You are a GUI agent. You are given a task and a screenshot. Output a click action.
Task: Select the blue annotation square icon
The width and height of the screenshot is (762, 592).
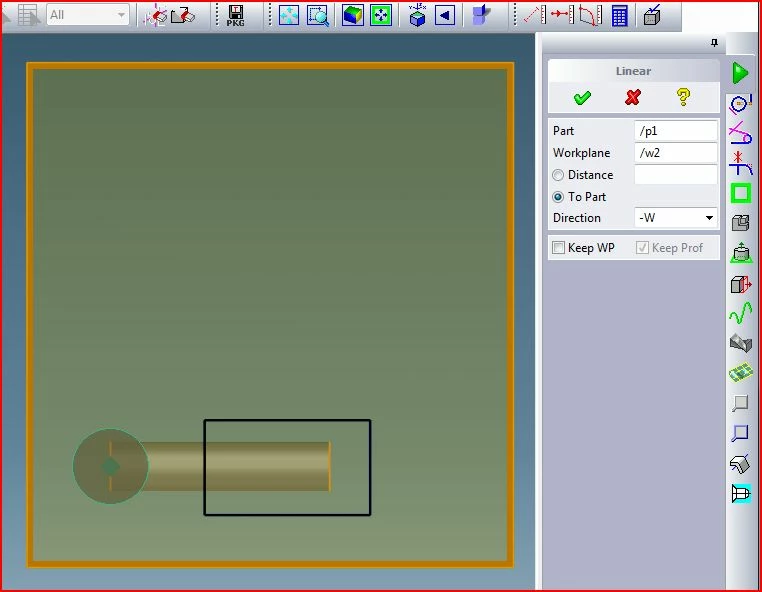740,433
